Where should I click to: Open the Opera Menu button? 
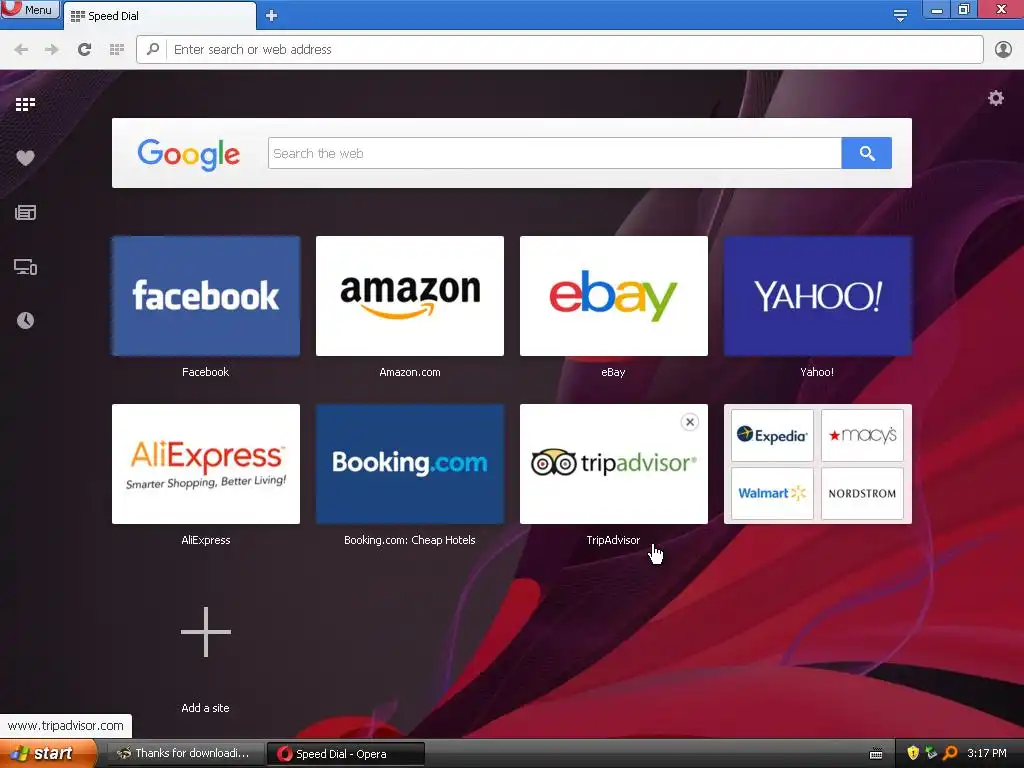coord(29,9)
